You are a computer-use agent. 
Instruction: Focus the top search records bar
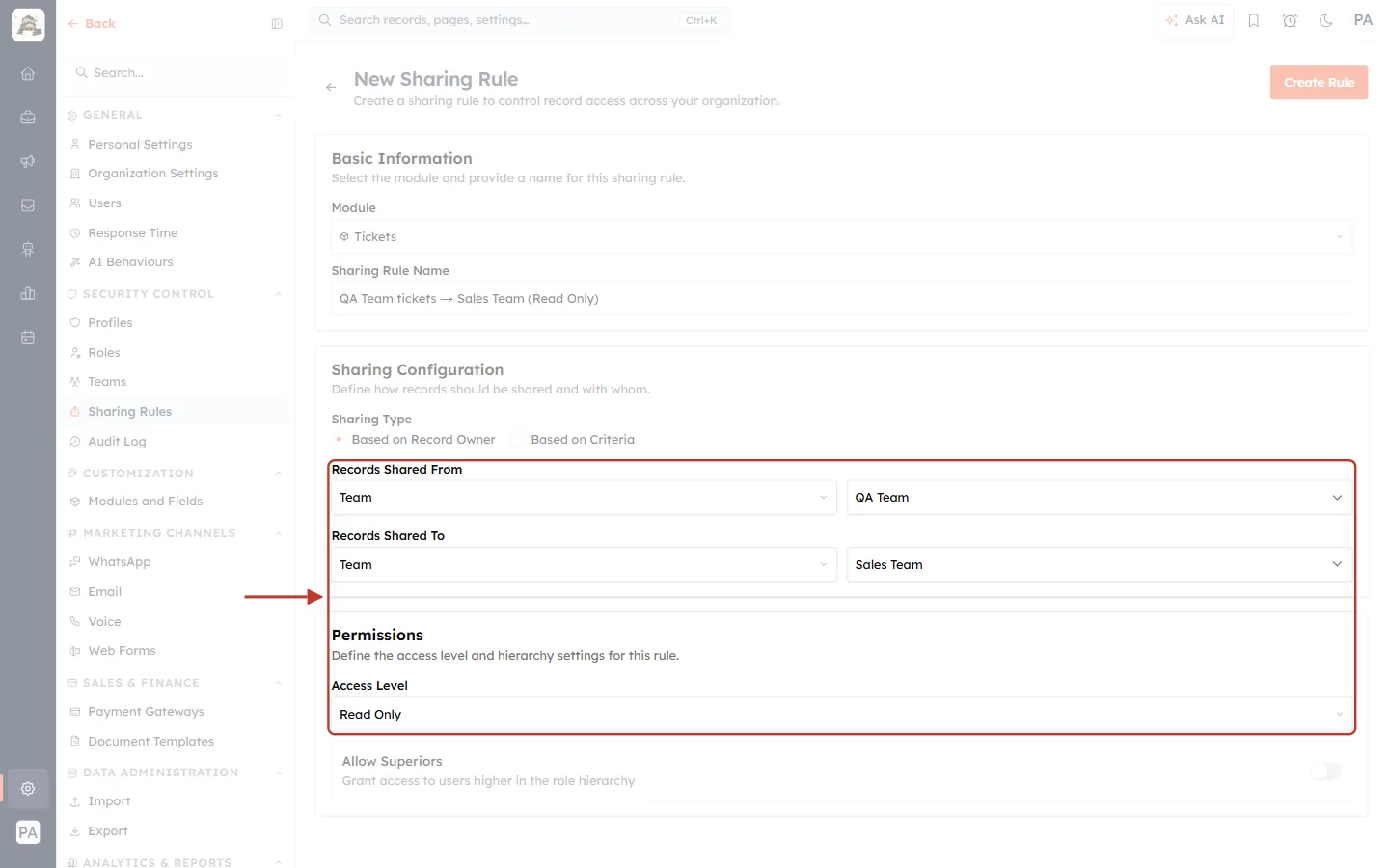[520, 20]
